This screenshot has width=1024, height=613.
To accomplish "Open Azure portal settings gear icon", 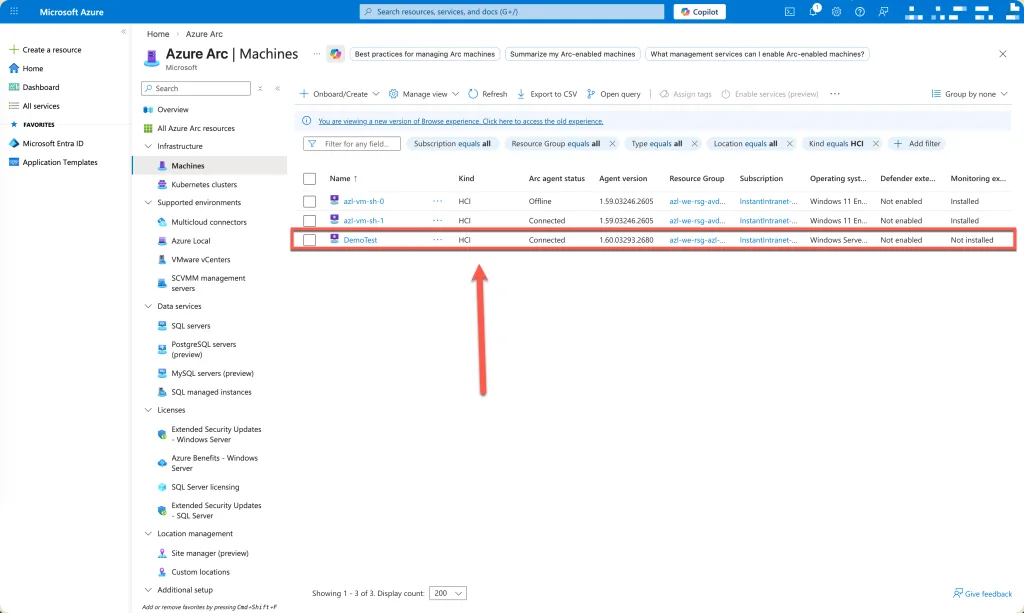I will (836, 12).
